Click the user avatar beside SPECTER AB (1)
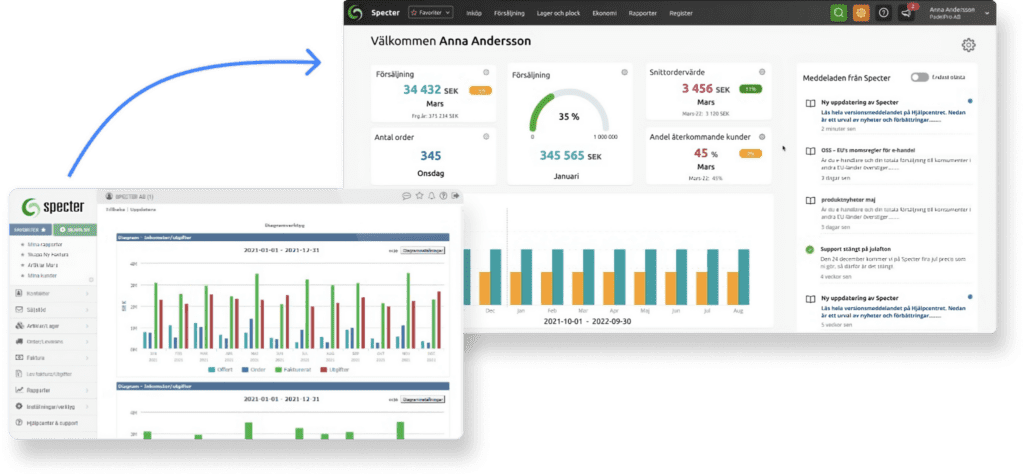Screen dimensions: 1024x476 point(109,196)
